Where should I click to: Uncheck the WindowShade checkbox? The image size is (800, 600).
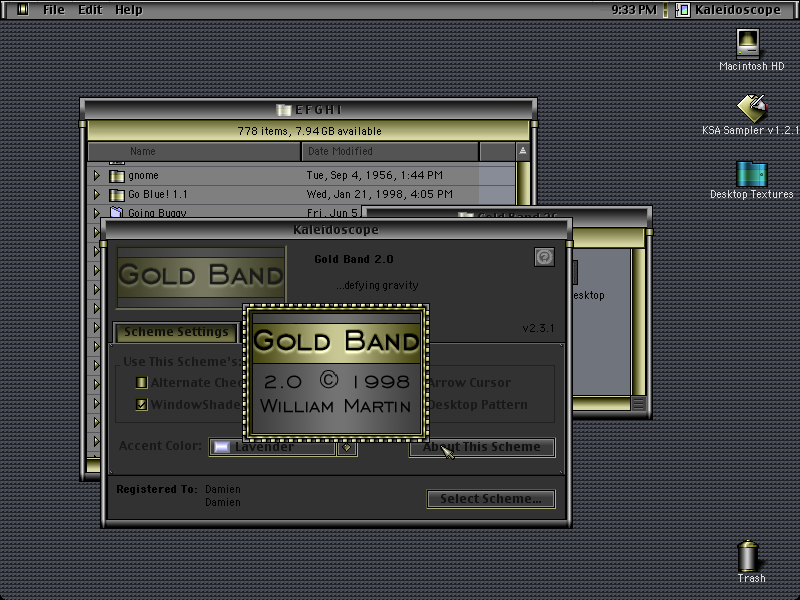click(141, 405)
